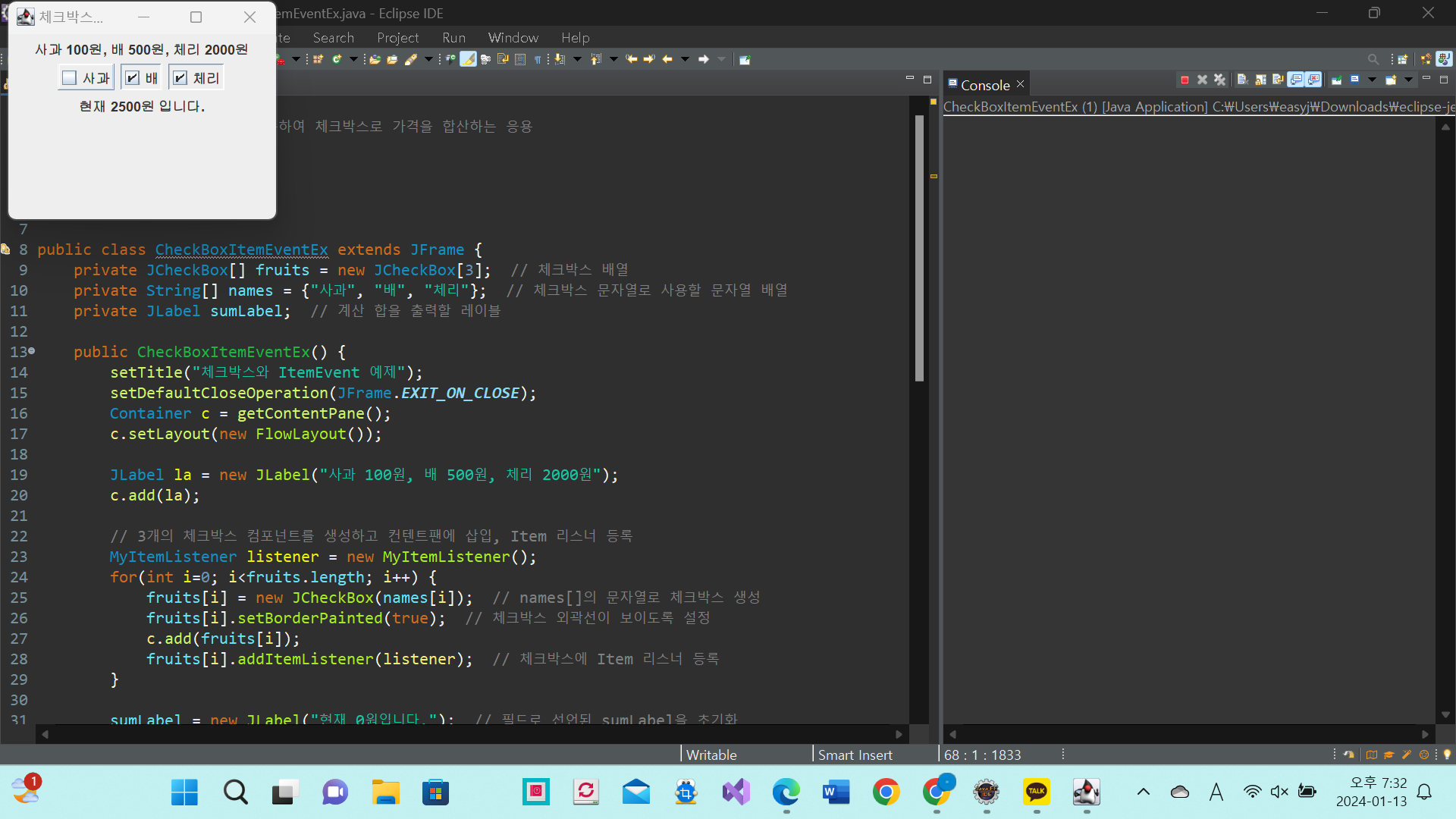This screenshot has height=819, width=1456.
Task: Toggle Show Whitespace Characters pilcrow icon
Action: (538, 59)
